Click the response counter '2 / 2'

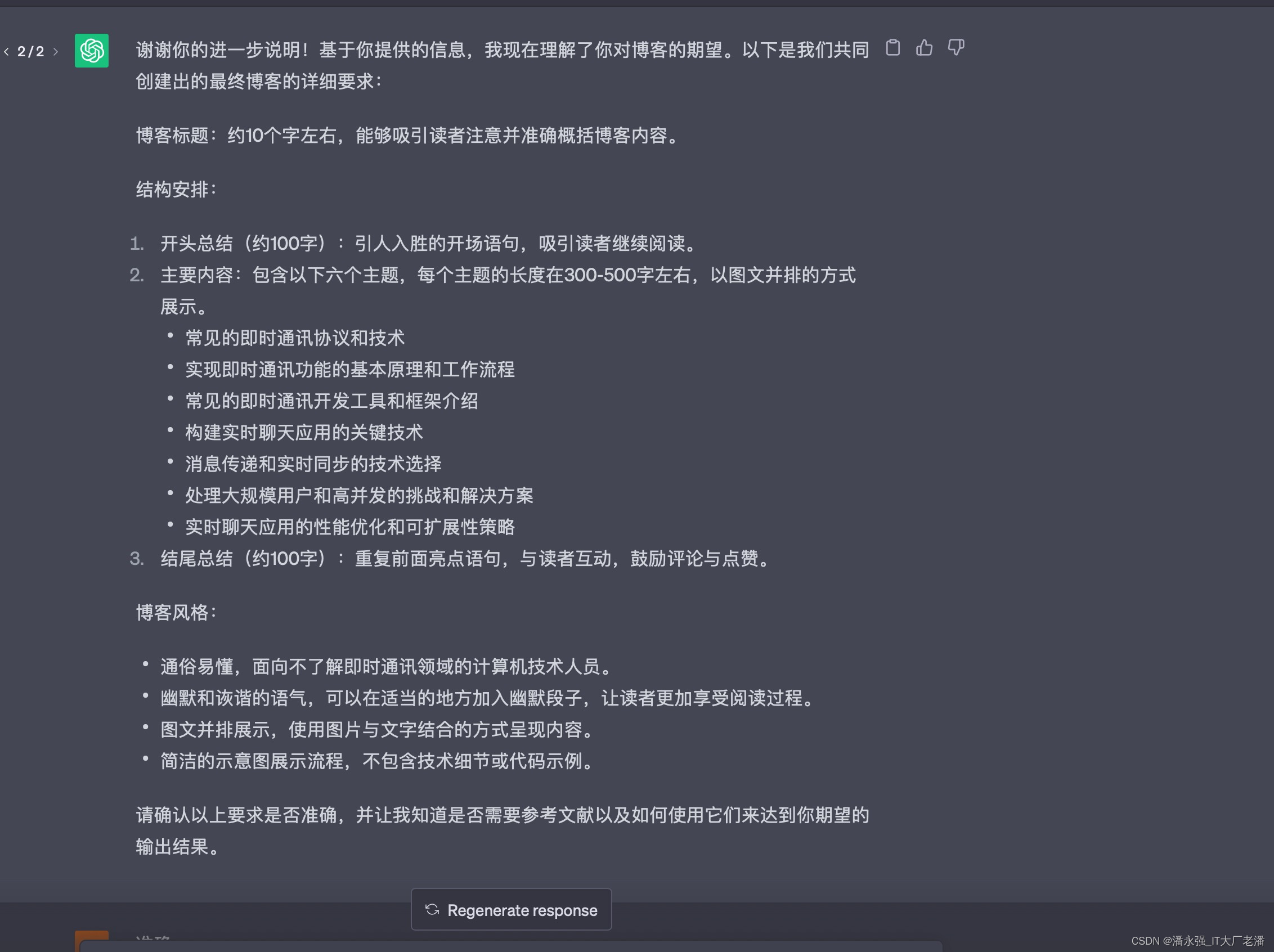pos(30,51)
